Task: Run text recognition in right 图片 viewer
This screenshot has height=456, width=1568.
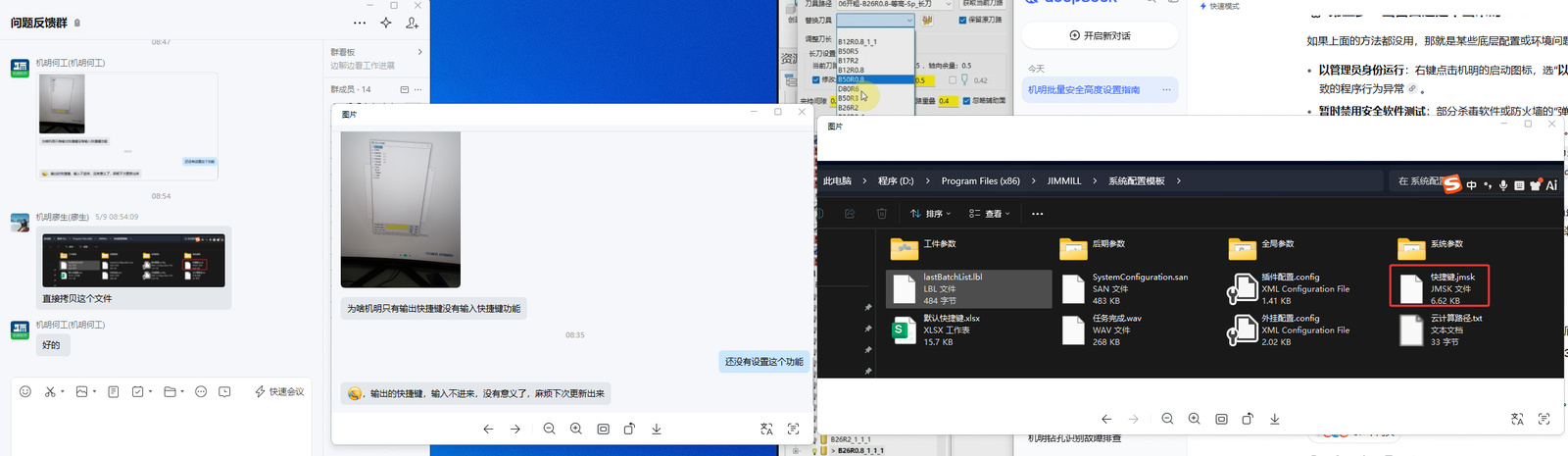Action: click(1544, 419)
